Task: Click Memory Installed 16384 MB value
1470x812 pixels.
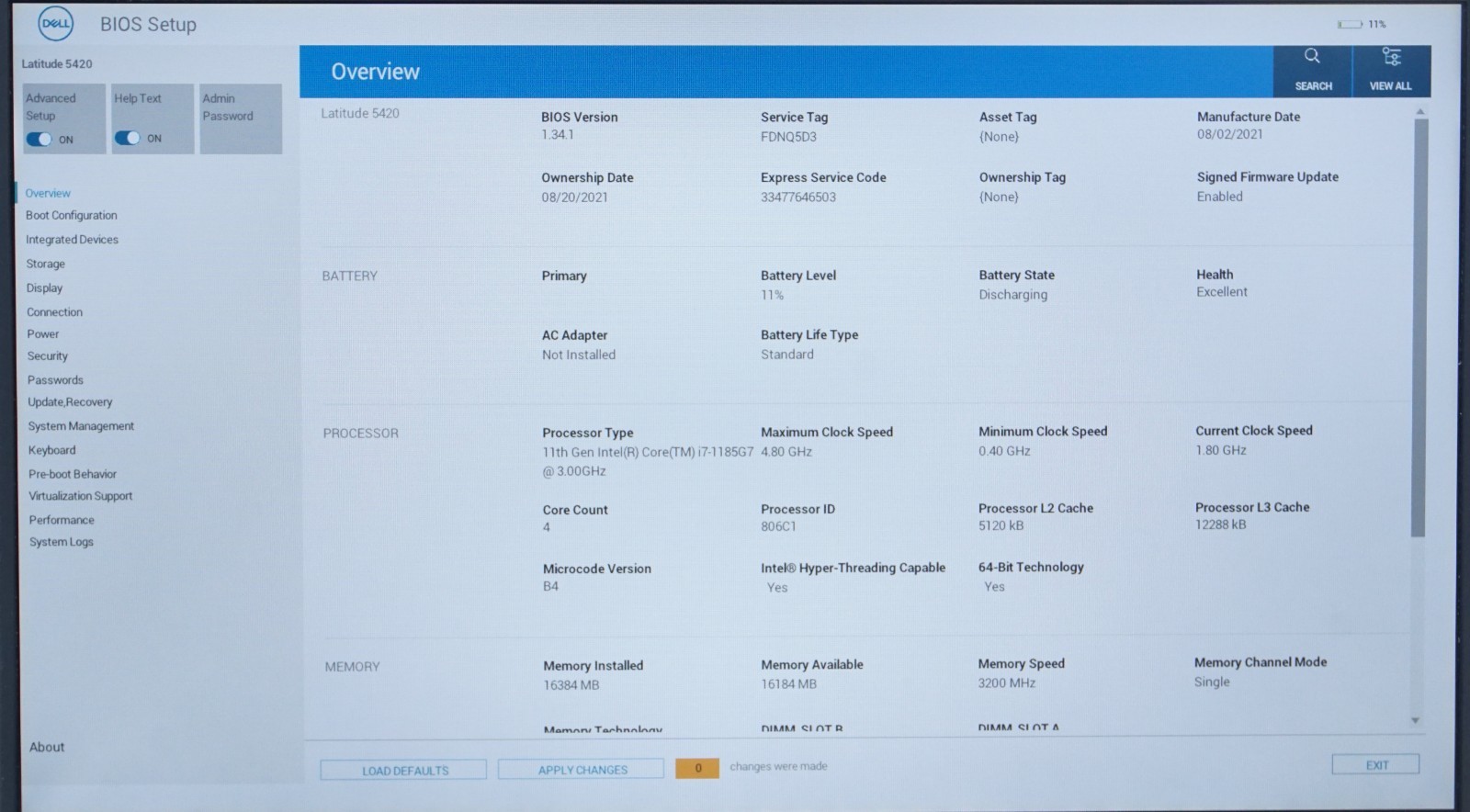Action: pyautogui.click(x=571, y=685)
